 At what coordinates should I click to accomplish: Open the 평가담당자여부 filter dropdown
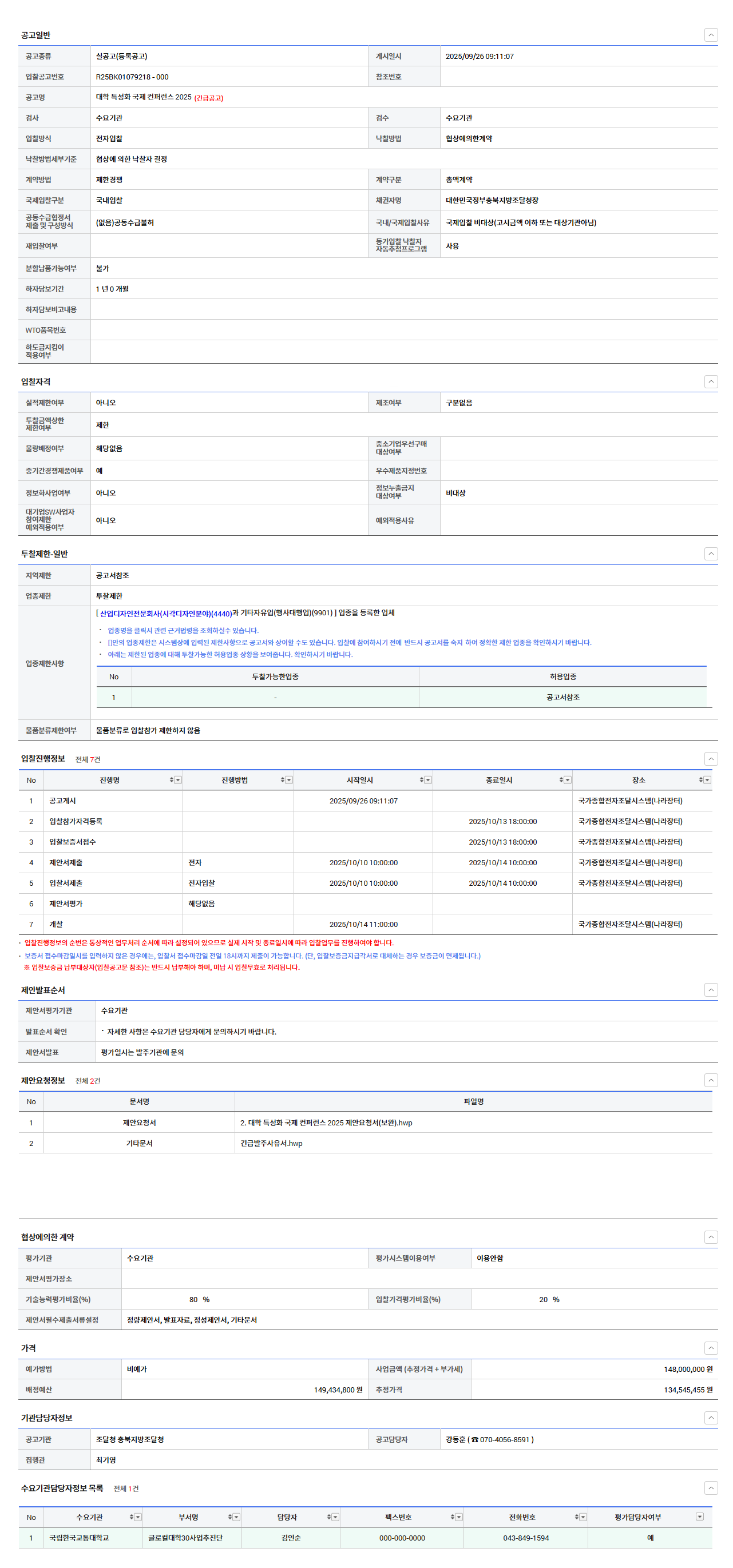[699, 1517]
